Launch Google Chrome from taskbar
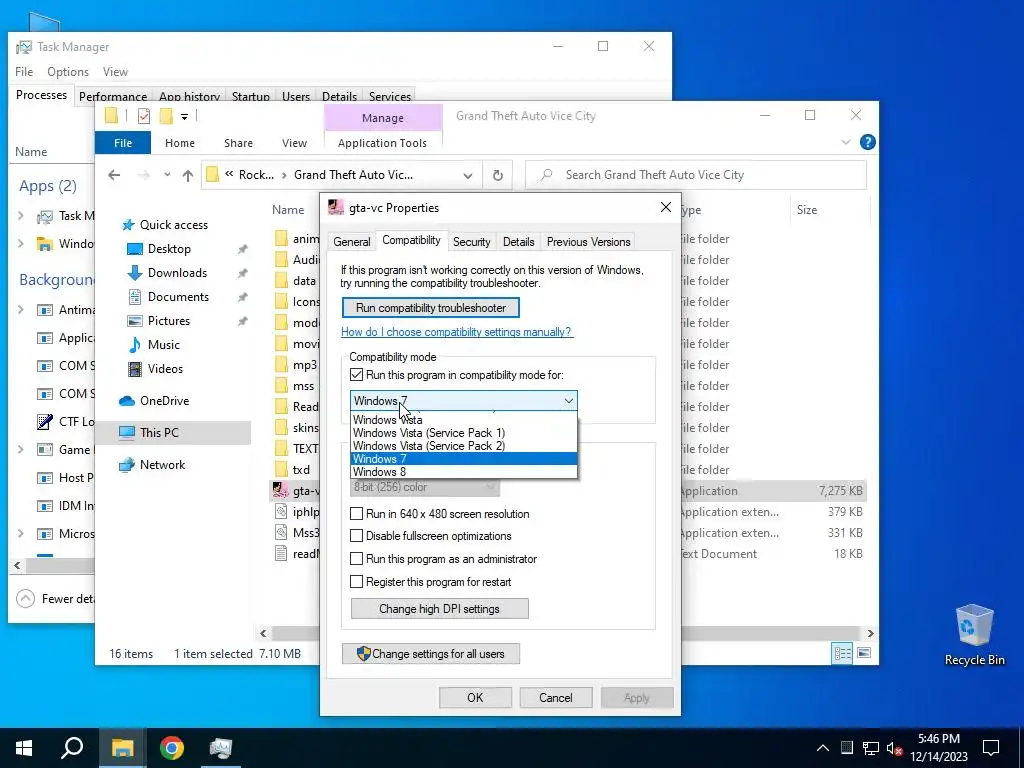This screenshot has width=1024, height=768. (172, 748)
